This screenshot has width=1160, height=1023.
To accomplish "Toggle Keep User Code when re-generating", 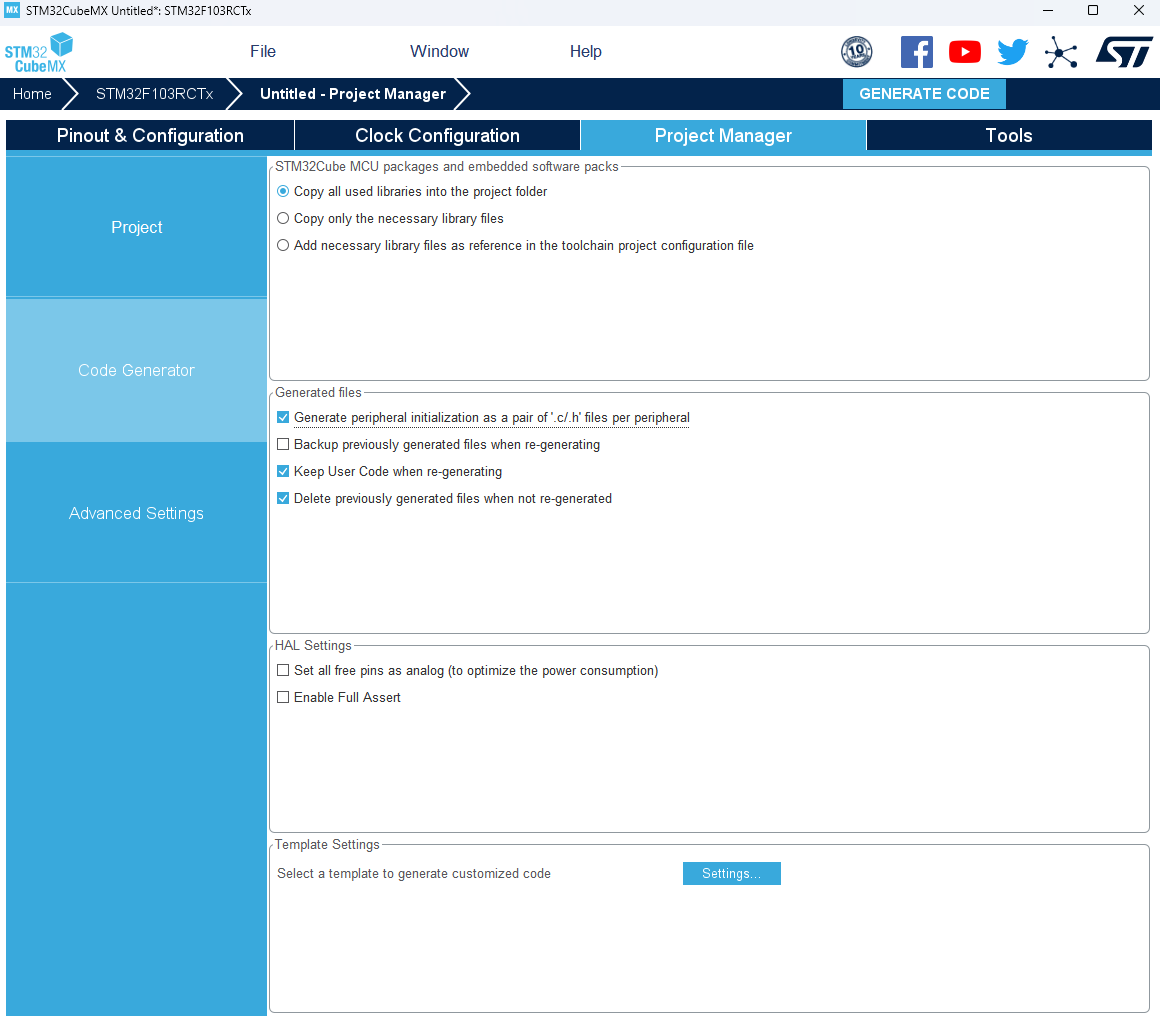I will (x=283, y=471).
